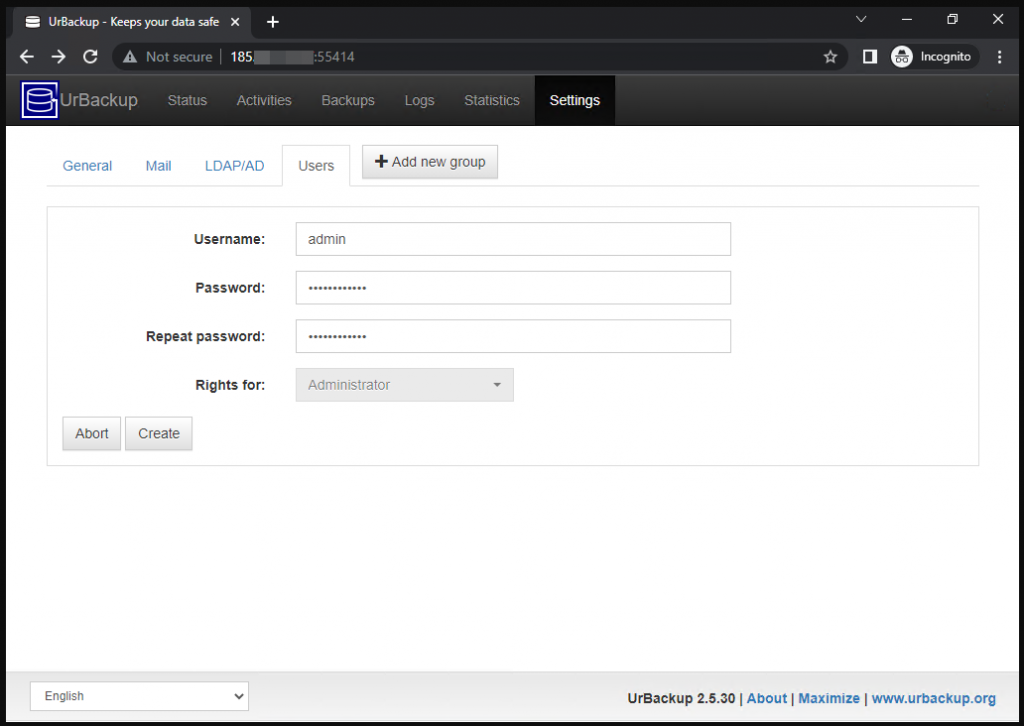Focus the Username input field

click(512, 239)
